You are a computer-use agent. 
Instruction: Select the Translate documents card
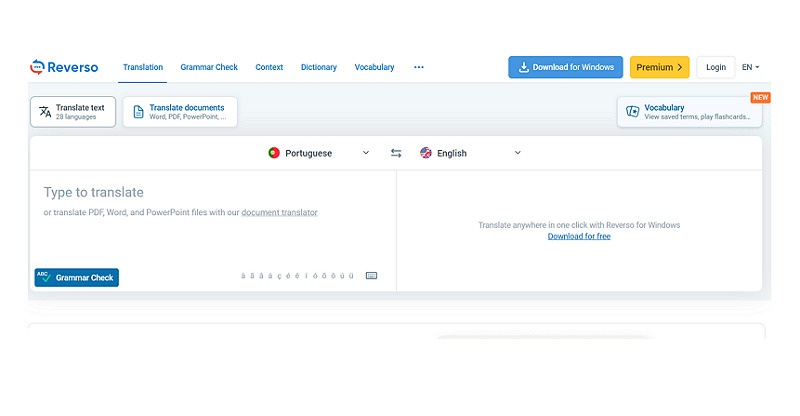pos(180,112)
